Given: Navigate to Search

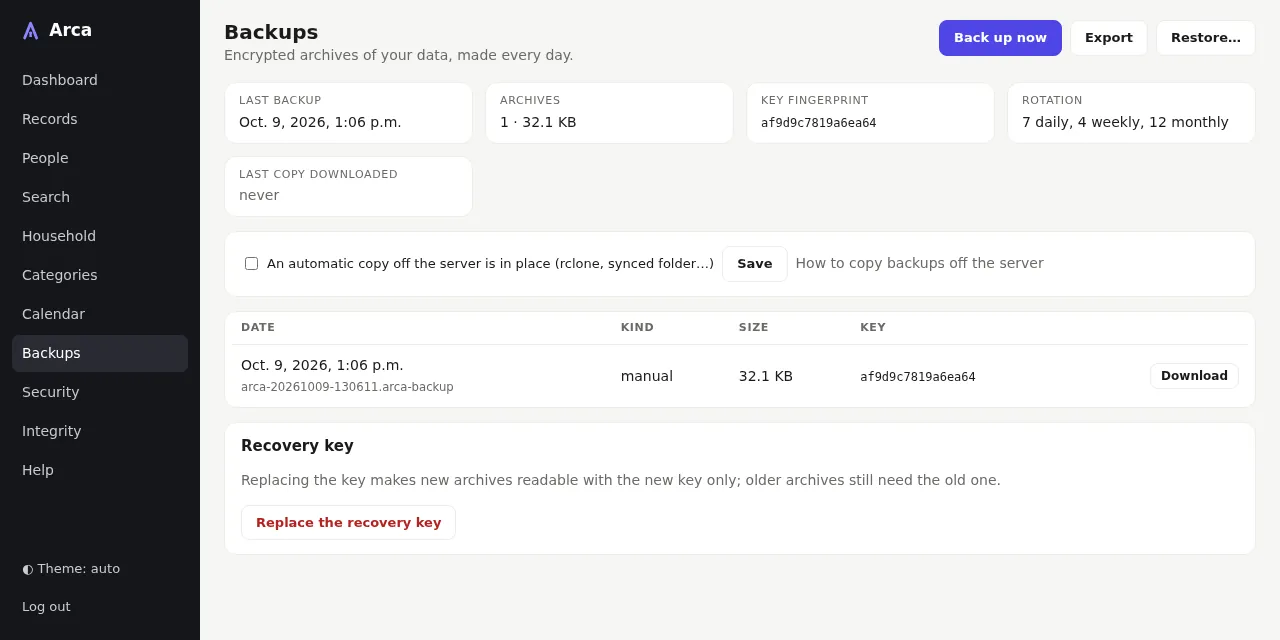Looking at the screenshot, I should tap(100, 197).
